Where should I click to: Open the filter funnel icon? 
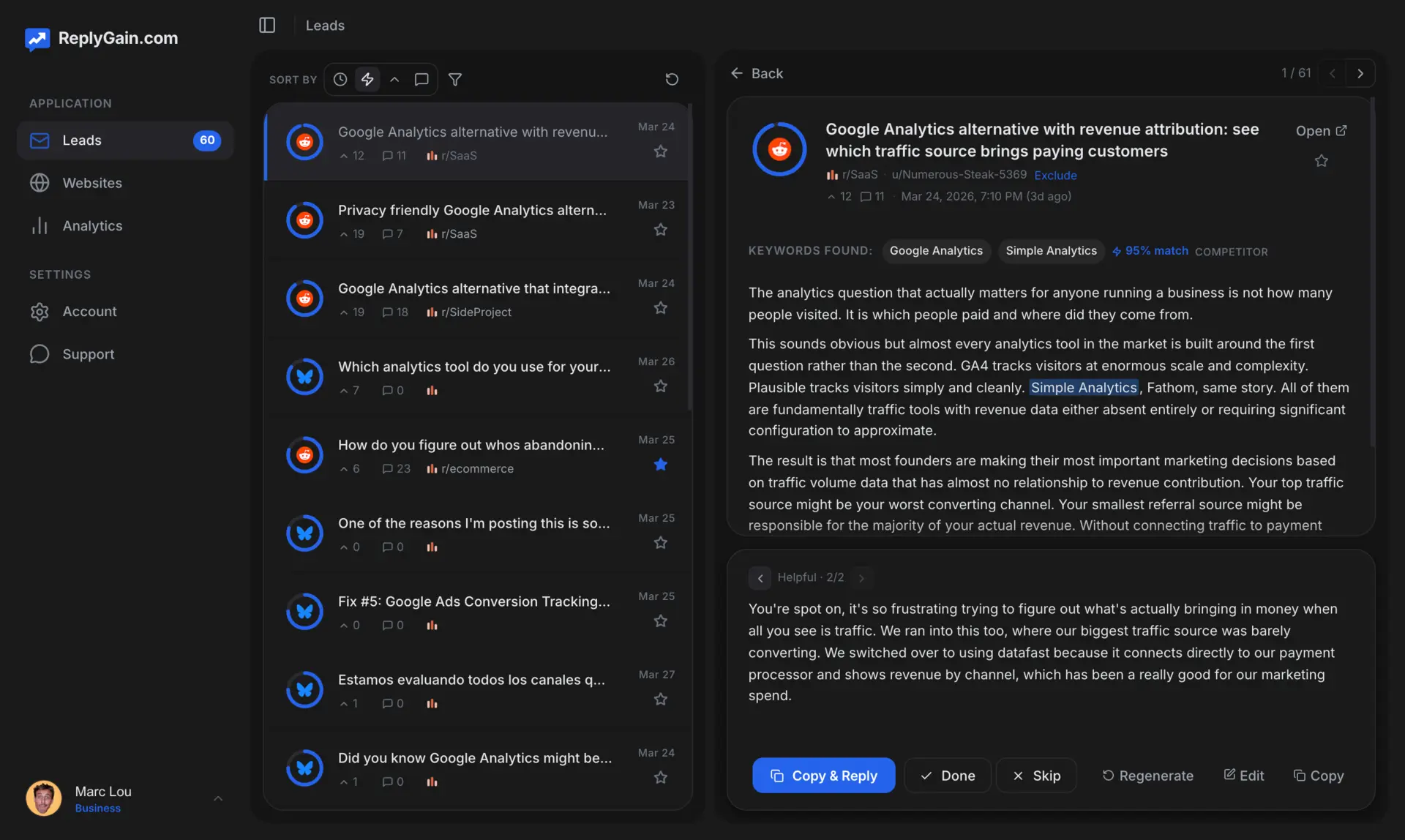pos(455,79)
